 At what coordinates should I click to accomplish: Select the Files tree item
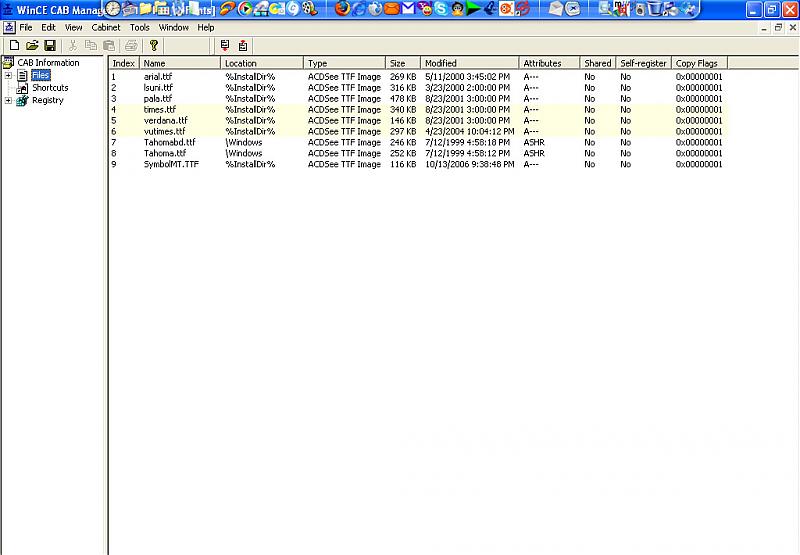click(40, 76)
